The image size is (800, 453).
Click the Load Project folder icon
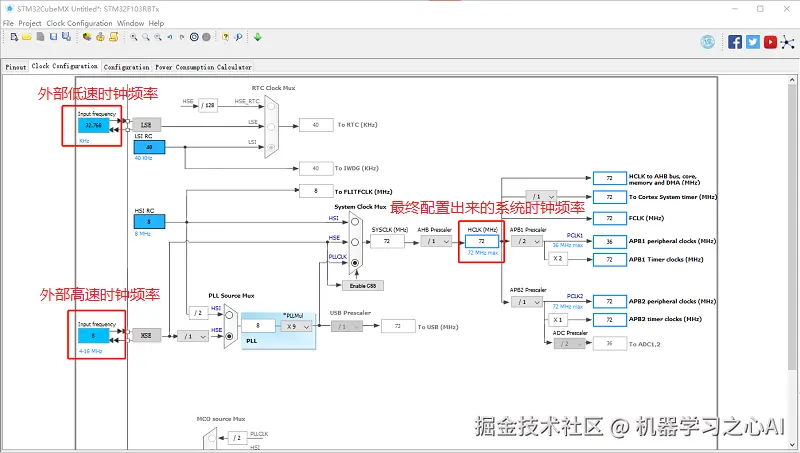[27, 37]
